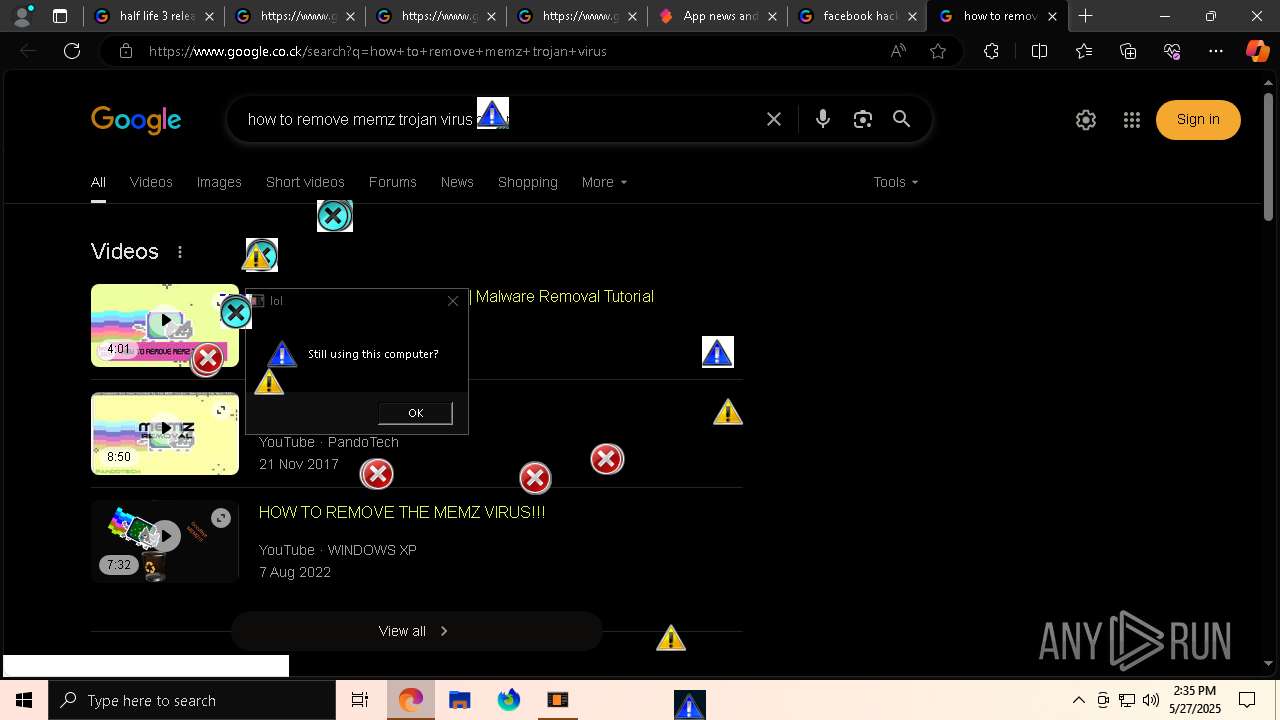Click the Google search magnifier button
Screen dimensions: 1280x720
[902, 119]
